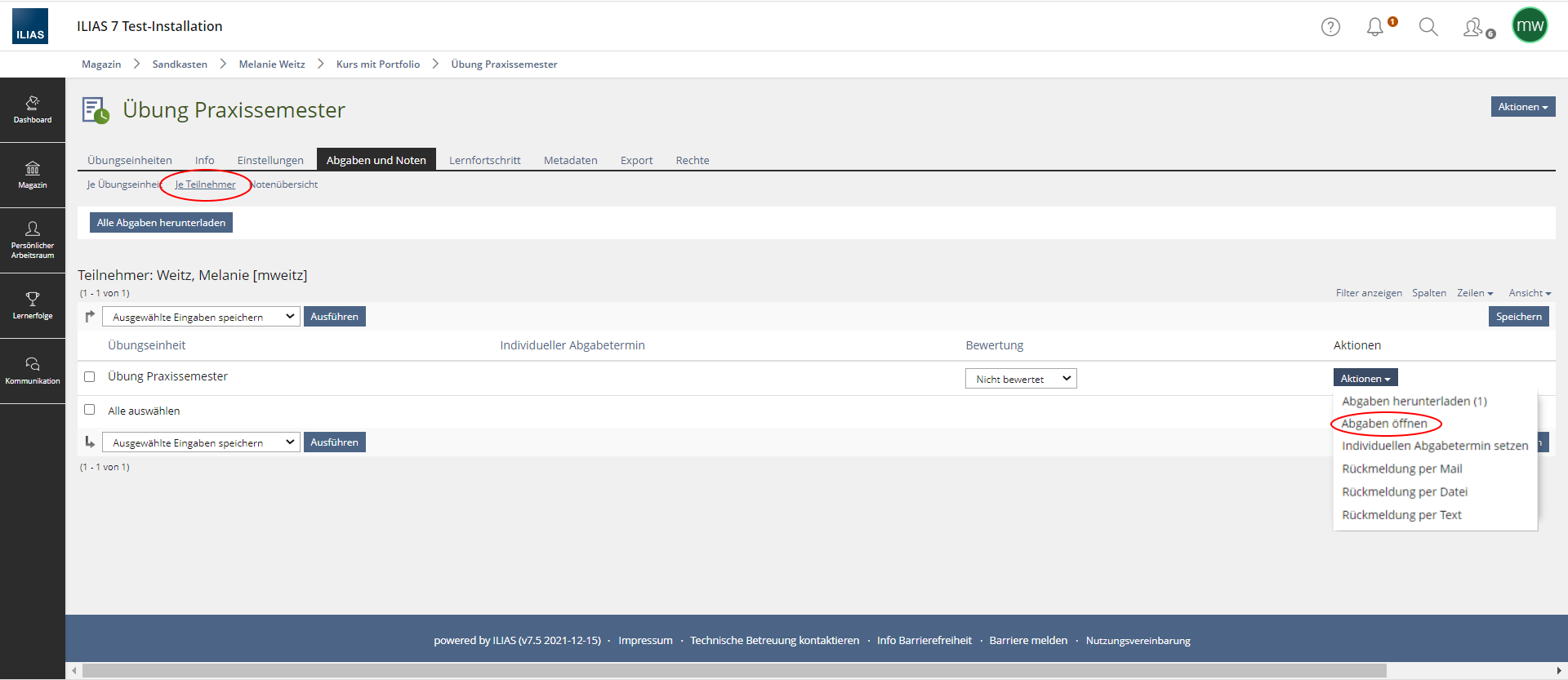
Task: Switch to the Lernfortschritt tab
Action: click(x=484, y=160)
